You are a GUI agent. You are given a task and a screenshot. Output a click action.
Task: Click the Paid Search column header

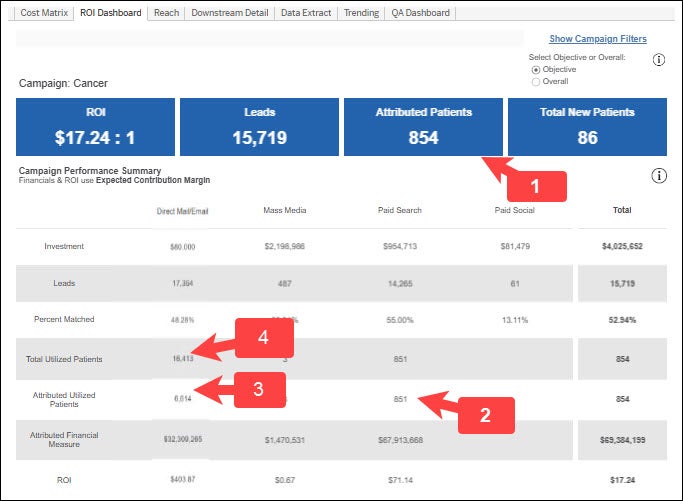[x=402, y=211]
